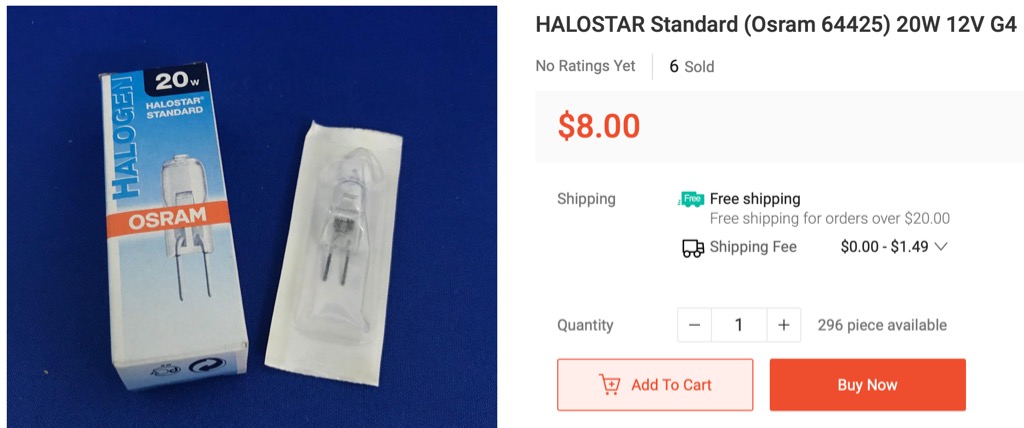
Task: Click the HALOSTAR Standard product title
Action: pos(776,25)
